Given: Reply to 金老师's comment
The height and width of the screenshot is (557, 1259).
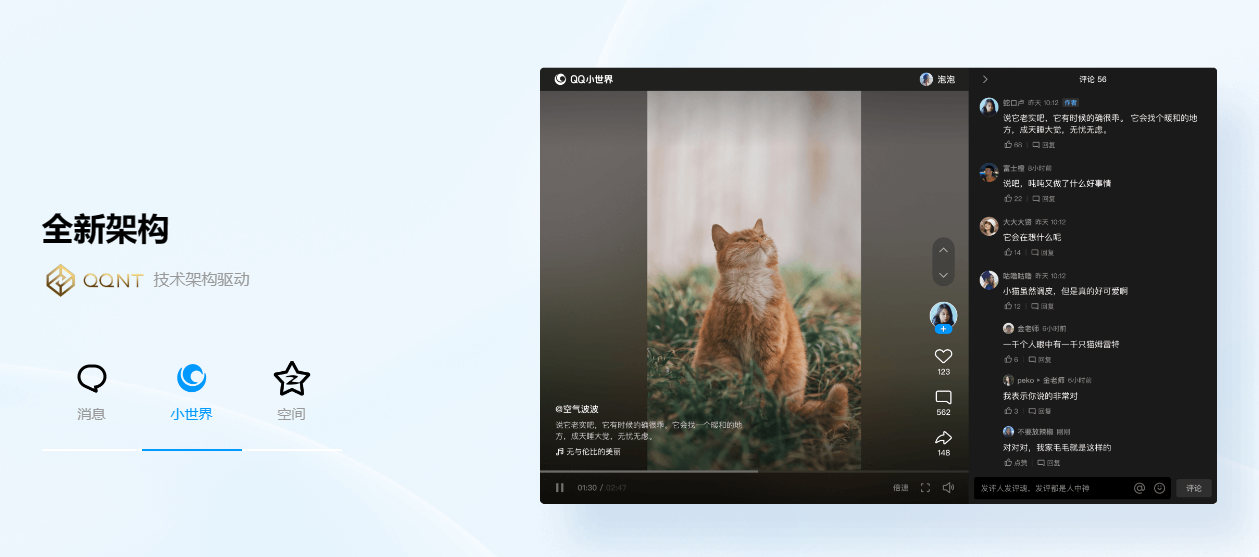Looking at the screenshot, I should (1040, 359).
